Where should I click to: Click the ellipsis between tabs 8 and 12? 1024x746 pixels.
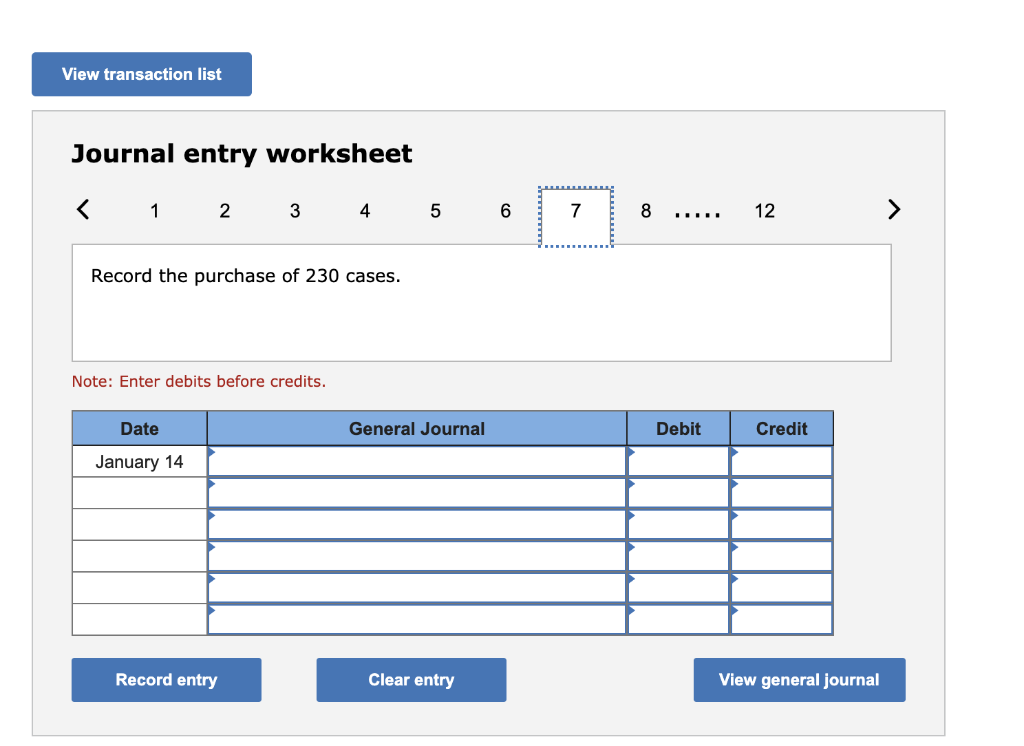pos(697,210)
